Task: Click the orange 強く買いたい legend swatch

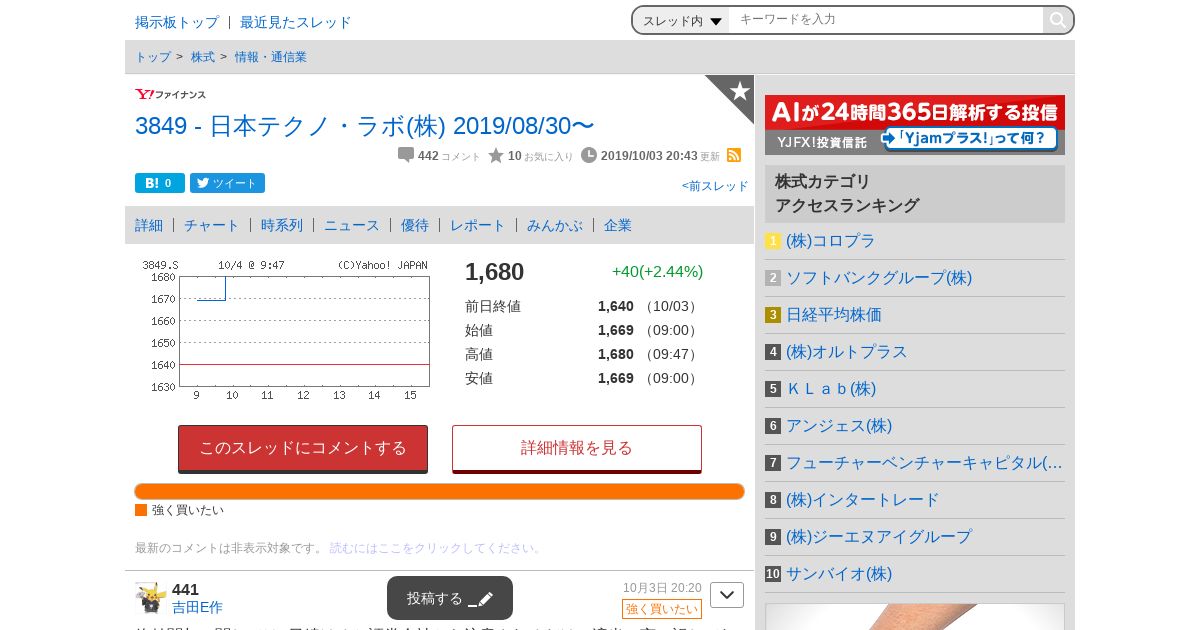Action: [x=141, y=510]
